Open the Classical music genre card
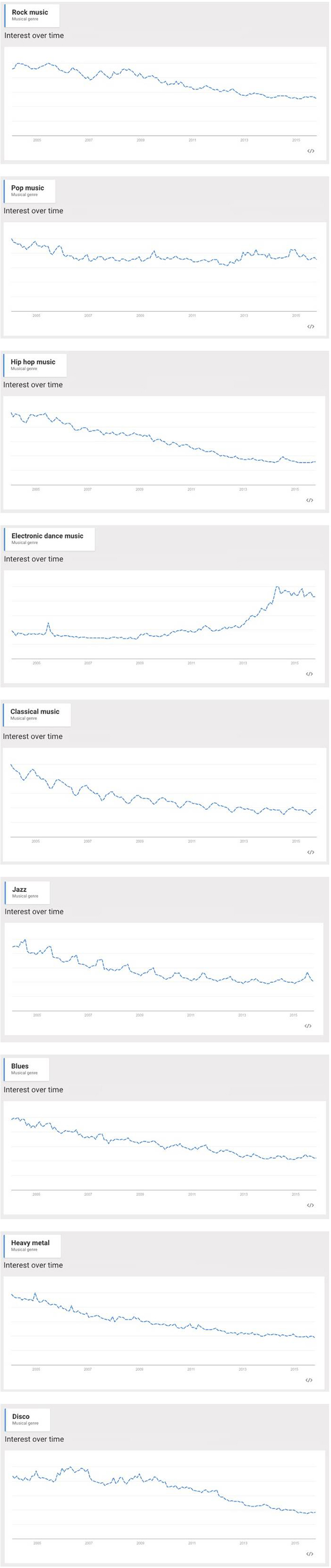 coord(37,714)
